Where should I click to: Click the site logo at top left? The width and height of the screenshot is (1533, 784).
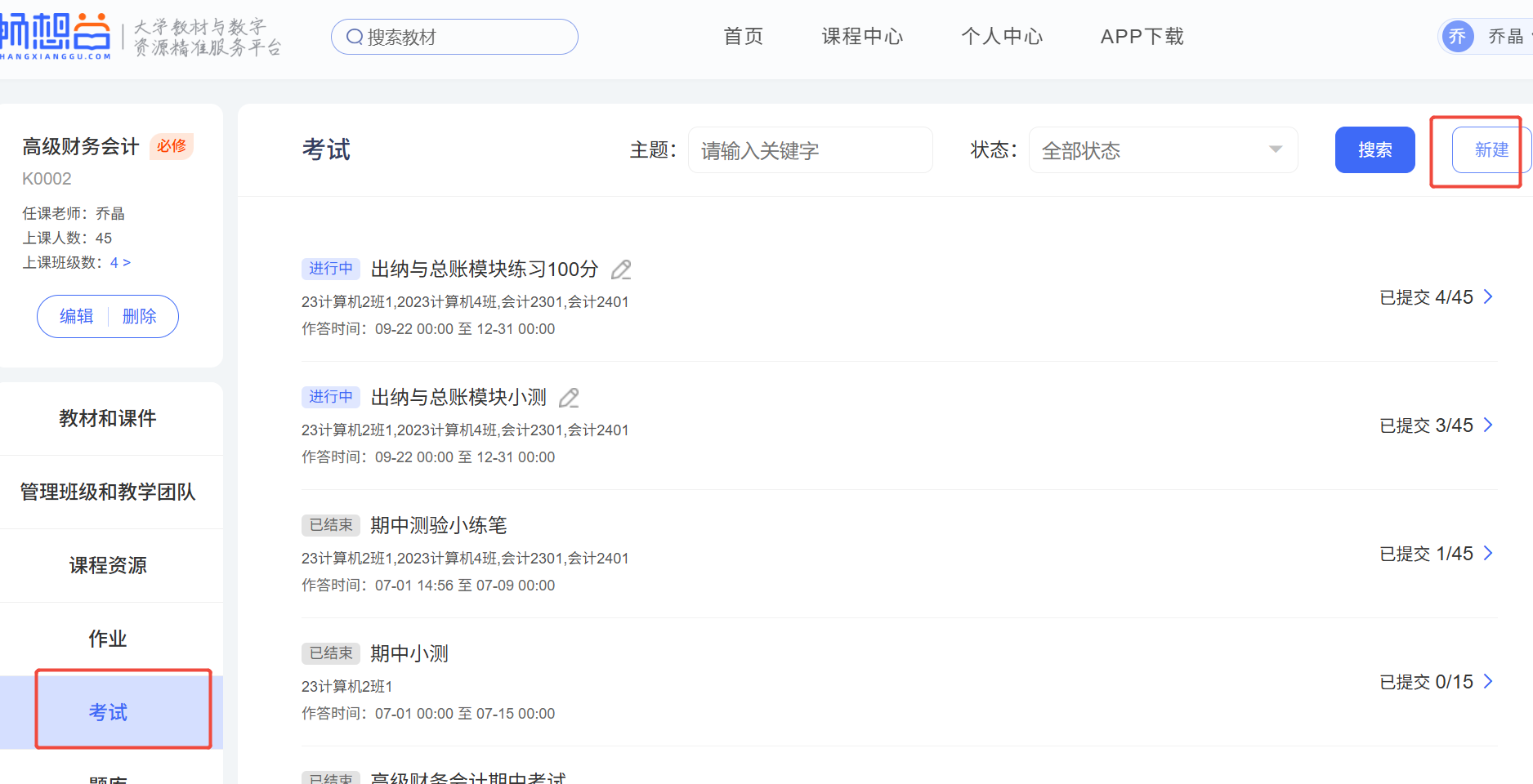pos(55,36)
